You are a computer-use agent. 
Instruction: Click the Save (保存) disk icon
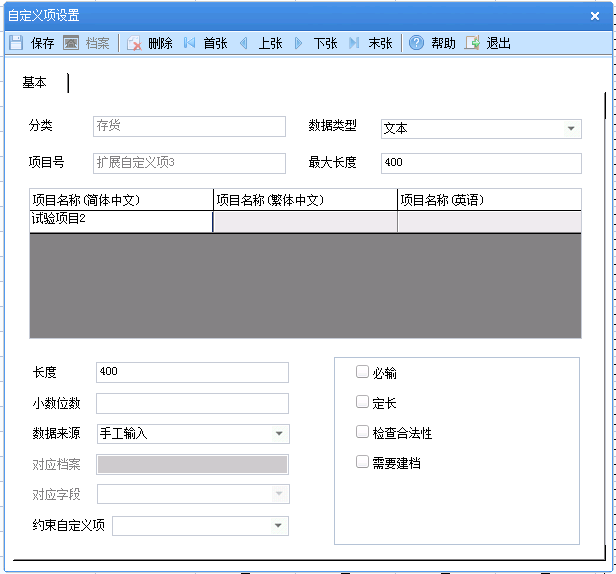click(16, 43)
